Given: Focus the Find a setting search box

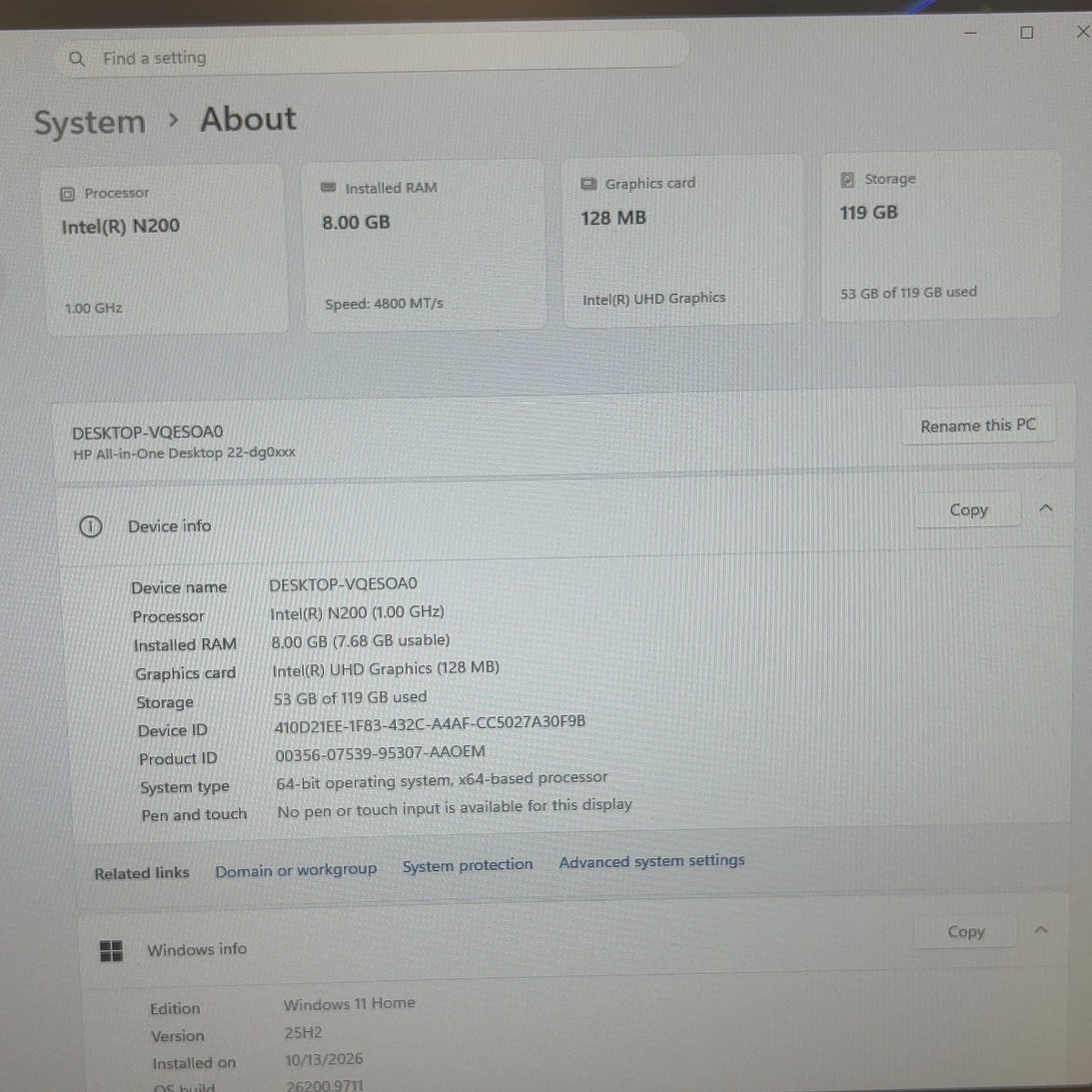Looking at the screenshot, I should (373, 55).
